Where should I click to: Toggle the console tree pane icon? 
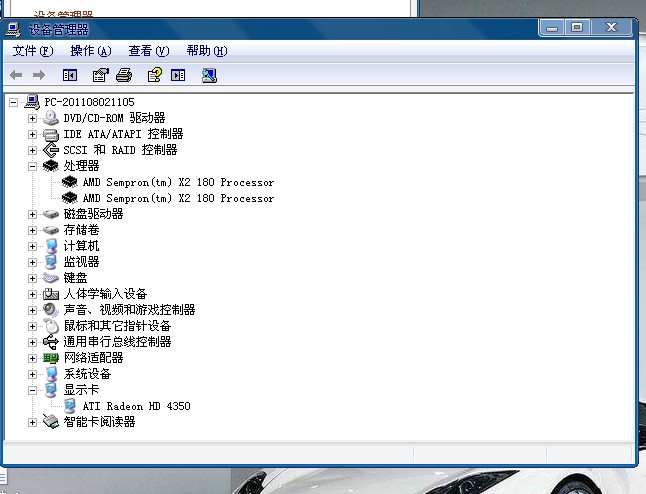70,75
